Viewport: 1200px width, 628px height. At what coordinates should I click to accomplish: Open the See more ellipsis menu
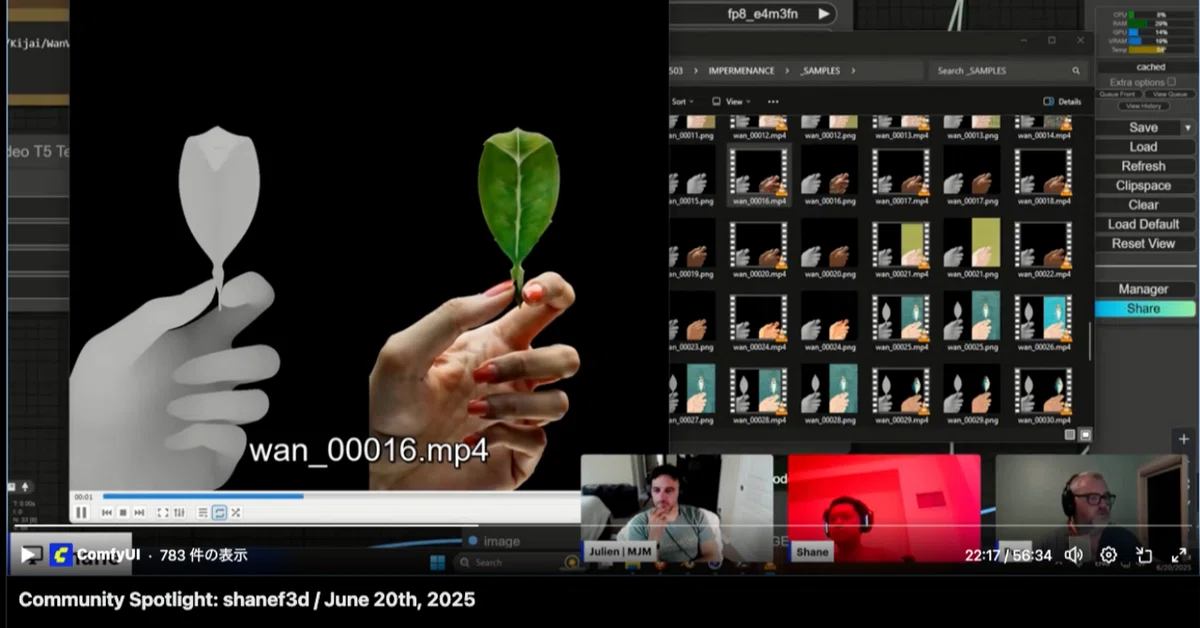click(x=773, y=101)
